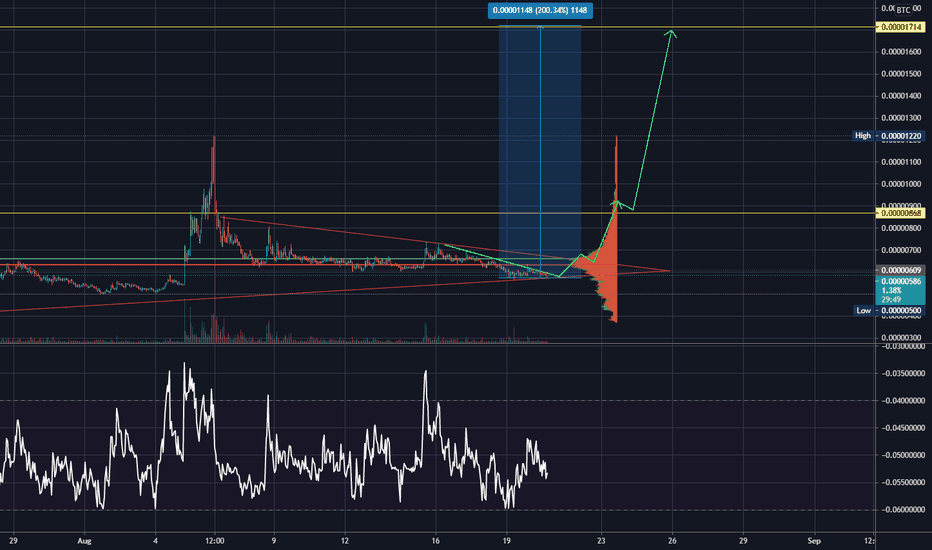Select the 0.00001714 yellow price label

pos(900,27)
